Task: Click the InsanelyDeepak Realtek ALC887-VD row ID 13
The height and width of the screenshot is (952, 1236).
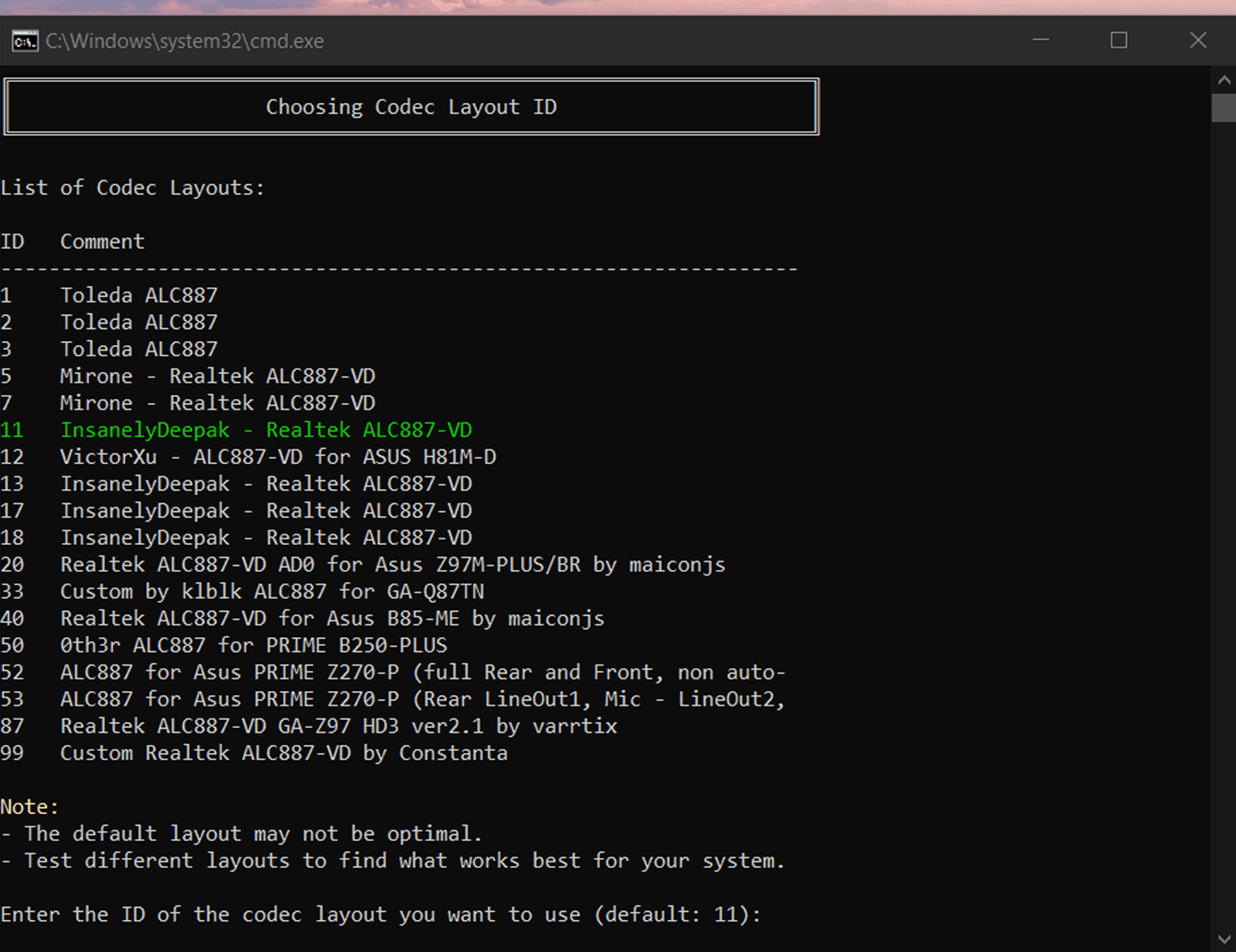Action: click(x=236, y=484)
